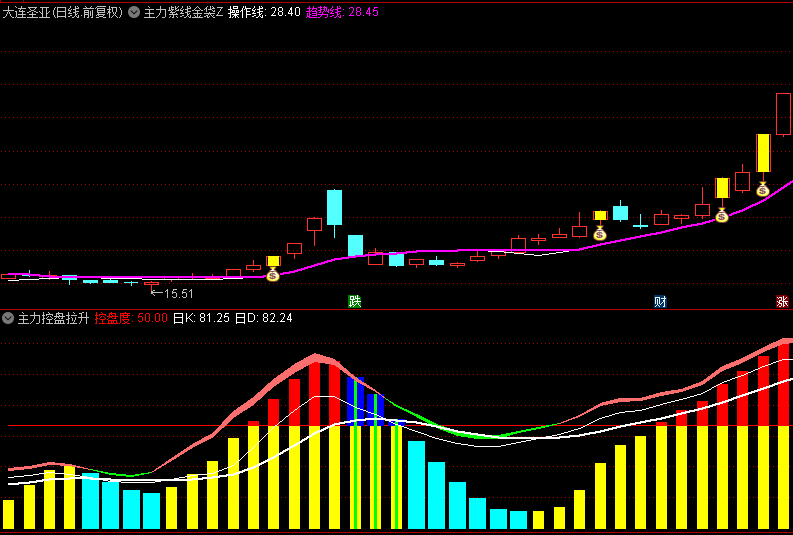The height and width of the screenshot is (535, 793).
Task: Click the blue 财 marker icon
Action: point(660,301)
